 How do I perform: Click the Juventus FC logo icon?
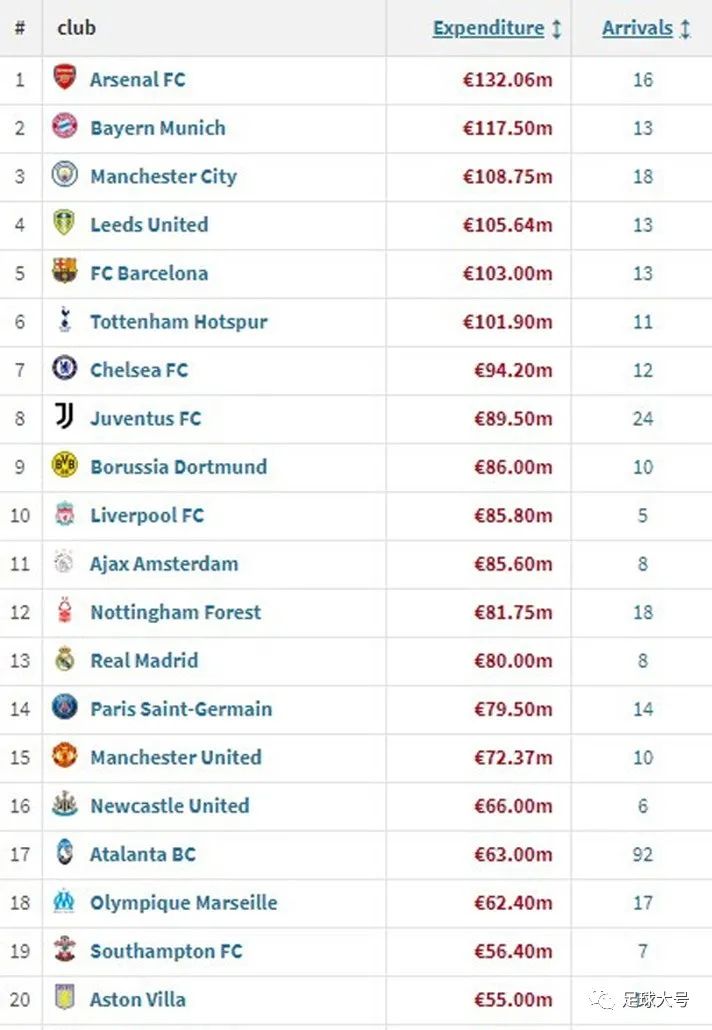tap(64, 417)
